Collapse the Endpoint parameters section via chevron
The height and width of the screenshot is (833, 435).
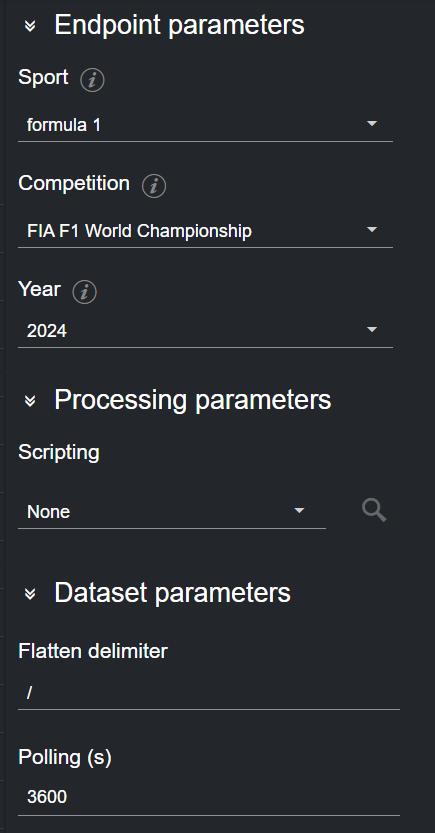click(30, 26)
